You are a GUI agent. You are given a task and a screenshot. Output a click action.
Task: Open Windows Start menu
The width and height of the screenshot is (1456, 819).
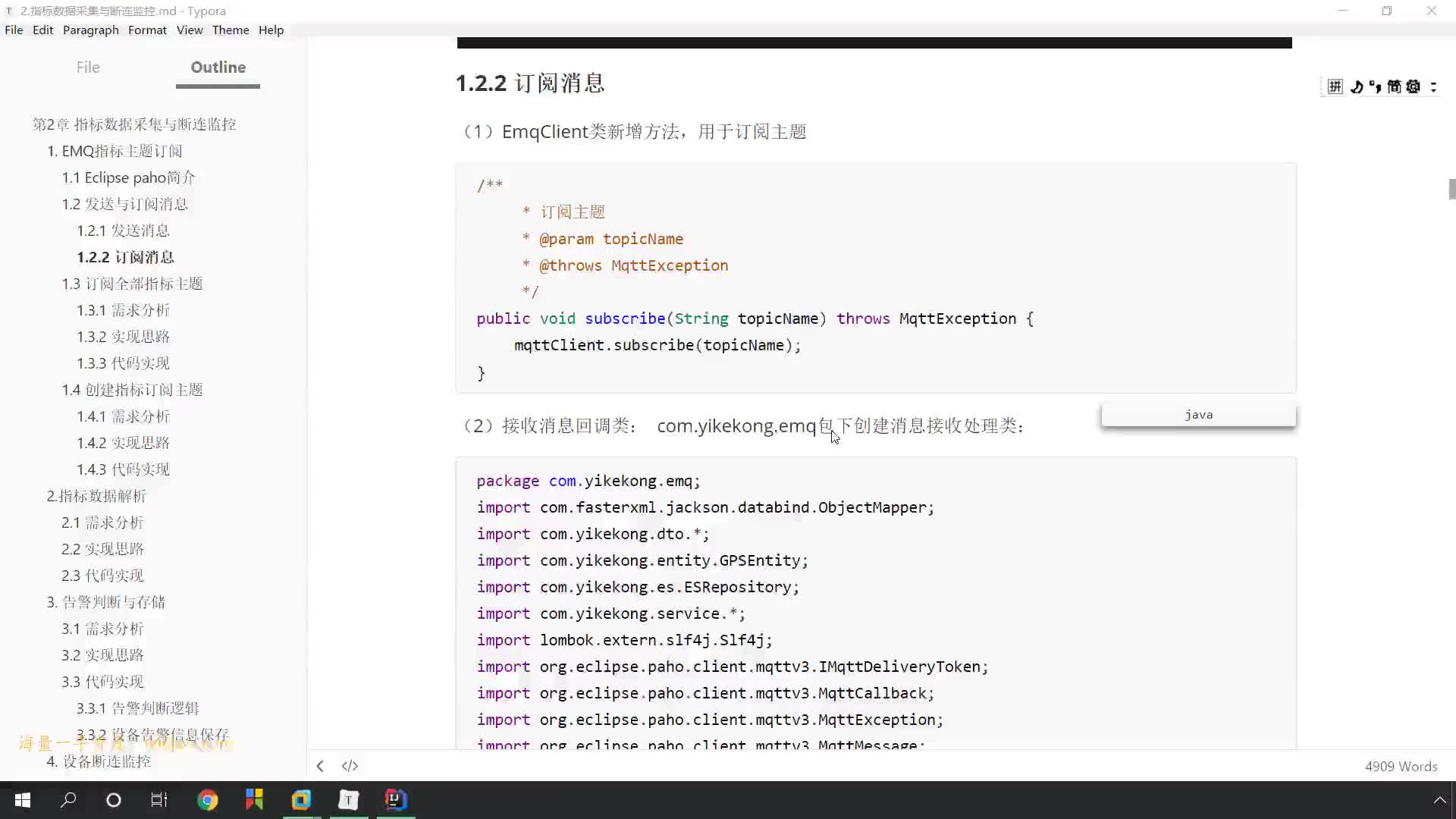(23, 800)
